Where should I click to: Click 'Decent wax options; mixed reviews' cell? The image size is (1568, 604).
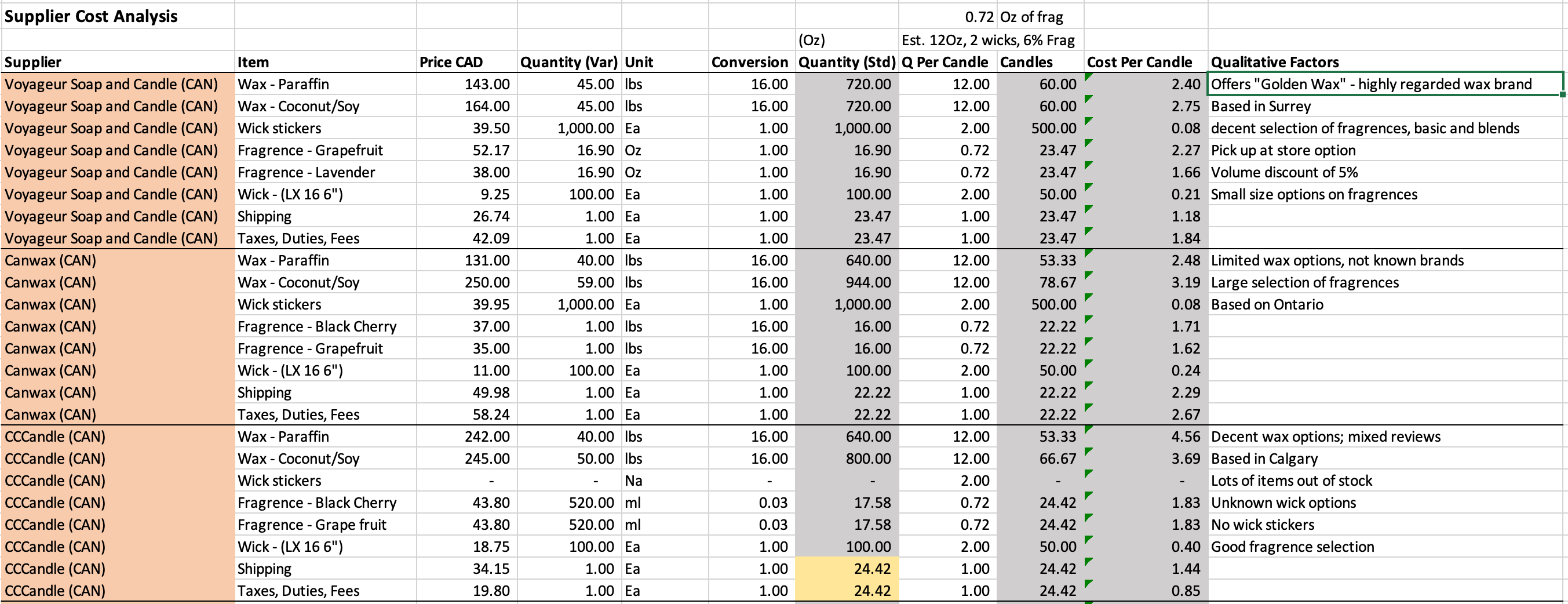(x=1385, y=436)
